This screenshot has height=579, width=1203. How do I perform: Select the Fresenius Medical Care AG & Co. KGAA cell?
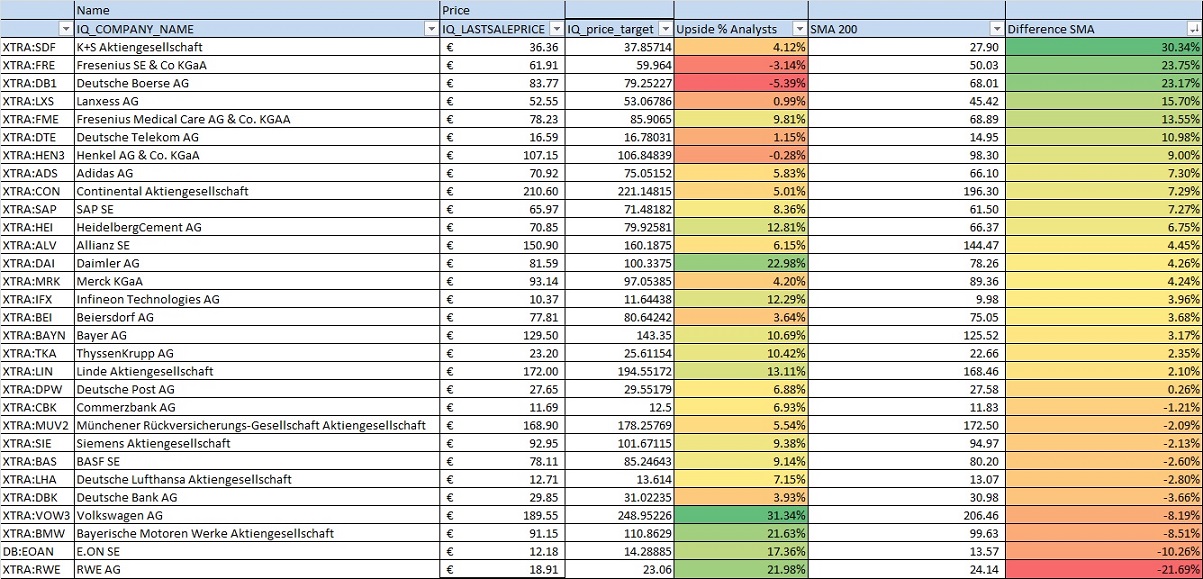coord(257,119)
